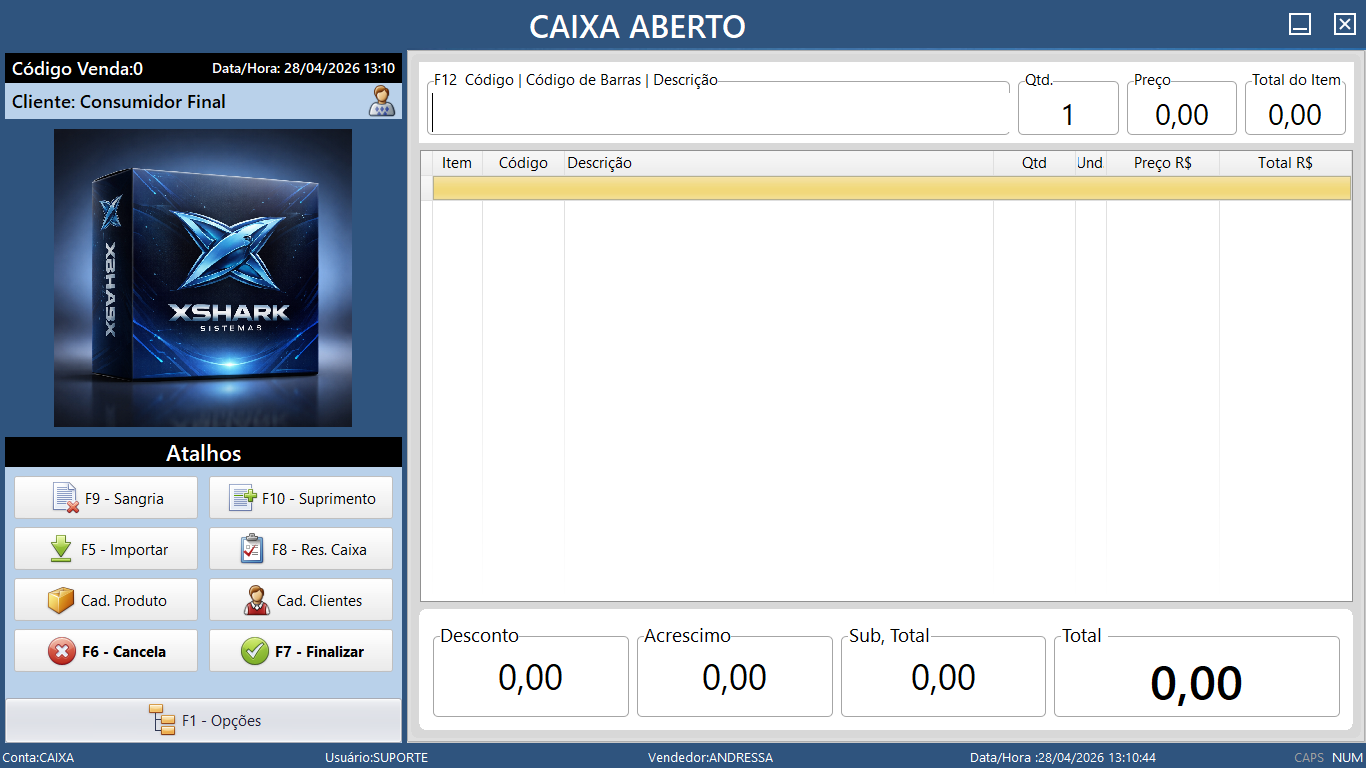The height and width of the screenshot is (768, 1366).
Task: Open the F9 - Sangria cash withdrawal
Action: click(106, 498)
